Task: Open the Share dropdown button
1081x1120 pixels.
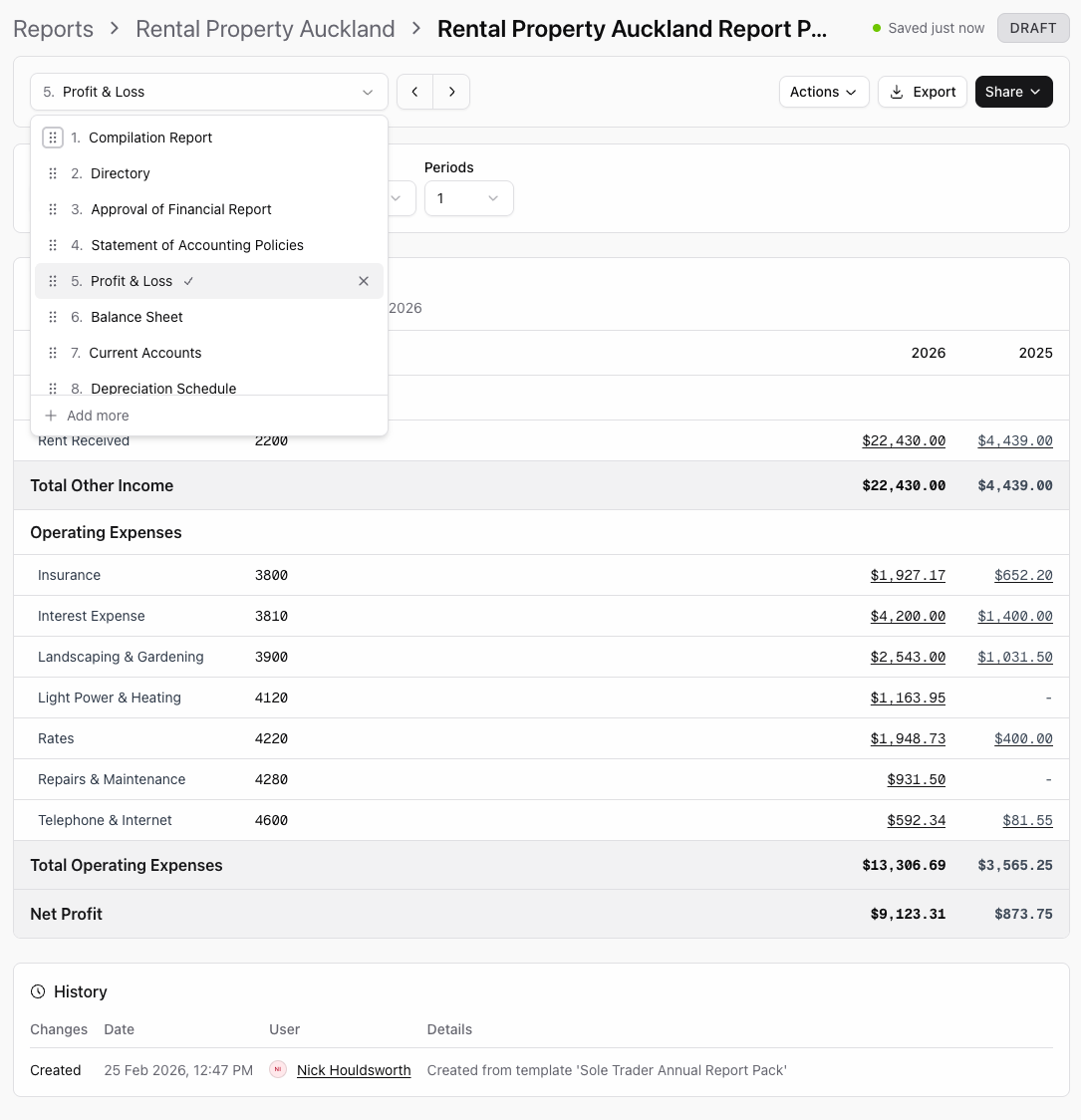Action: coord(1013,92)
